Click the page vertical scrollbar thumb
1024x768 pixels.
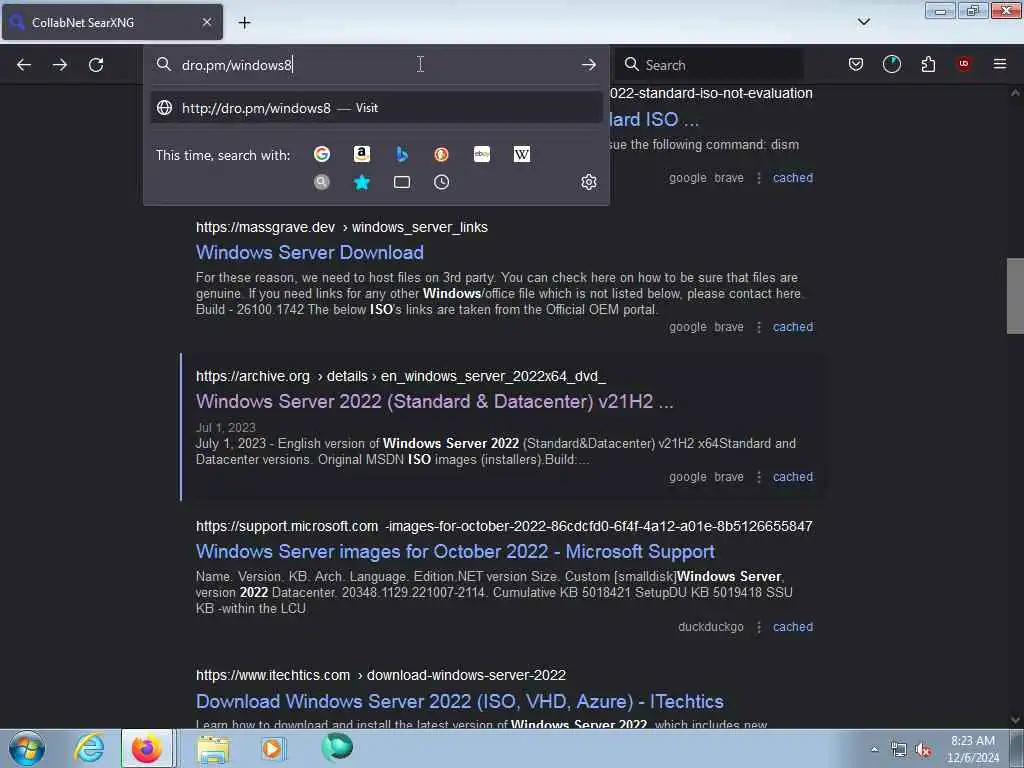point(1015,296)
